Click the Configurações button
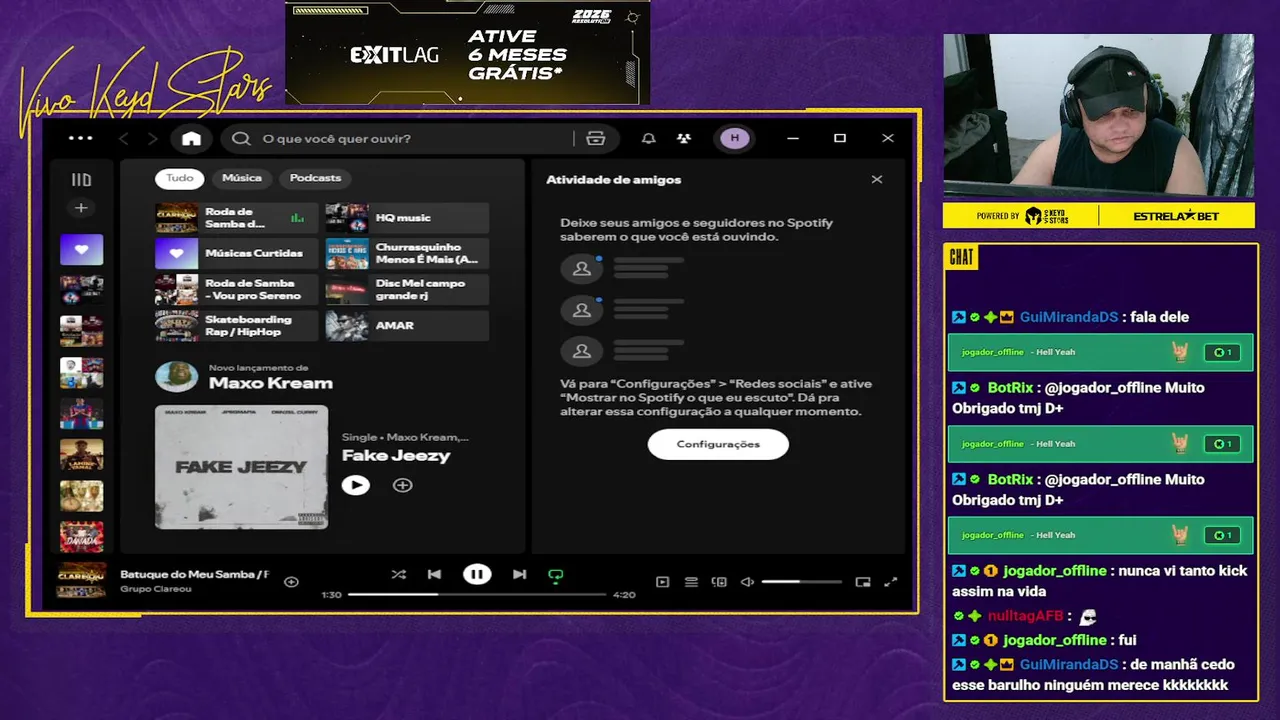This screenshot has height=720, width=1280. 718,444
